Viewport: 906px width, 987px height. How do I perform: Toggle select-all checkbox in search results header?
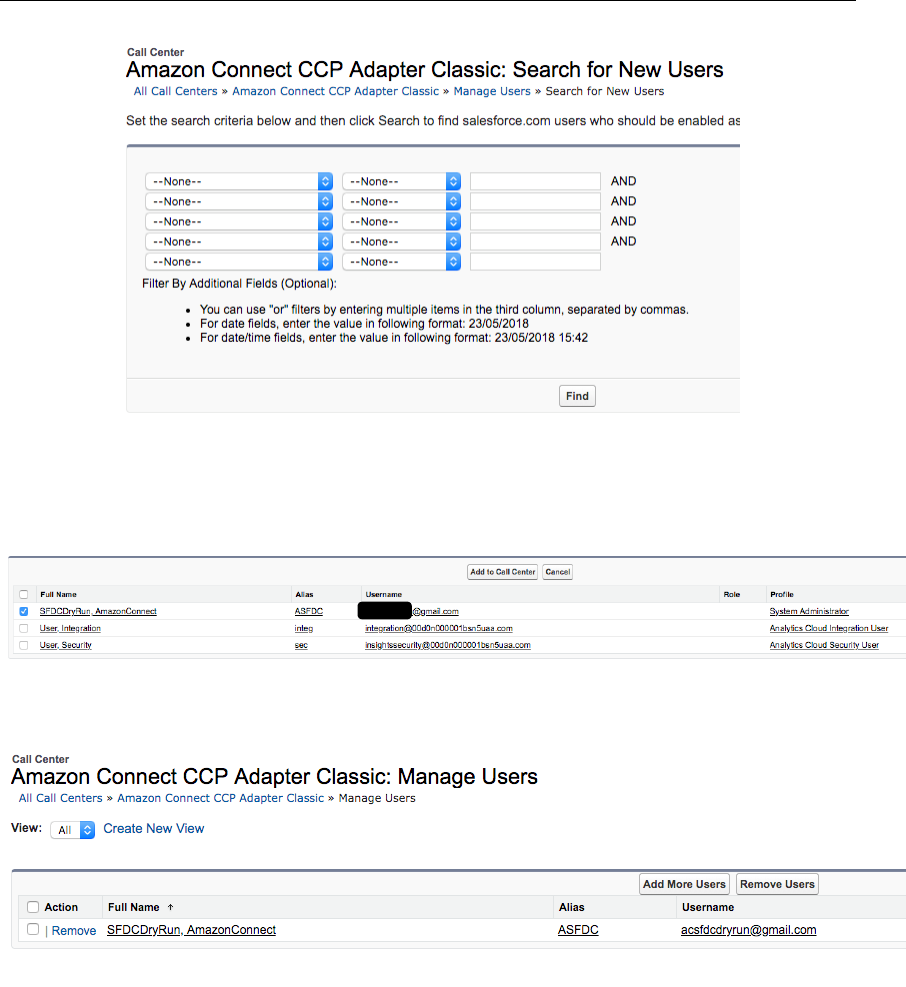click(24, 594)
